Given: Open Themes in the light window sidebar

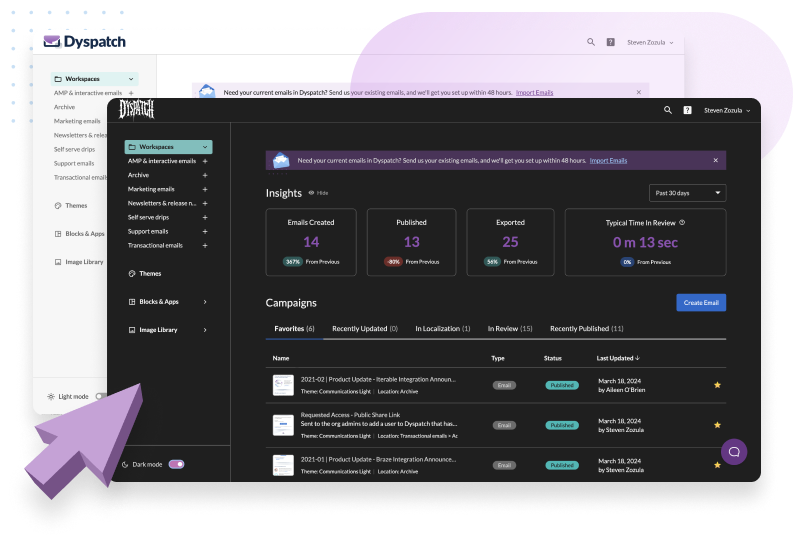Looking at the screenshot, I should (71, 206).
